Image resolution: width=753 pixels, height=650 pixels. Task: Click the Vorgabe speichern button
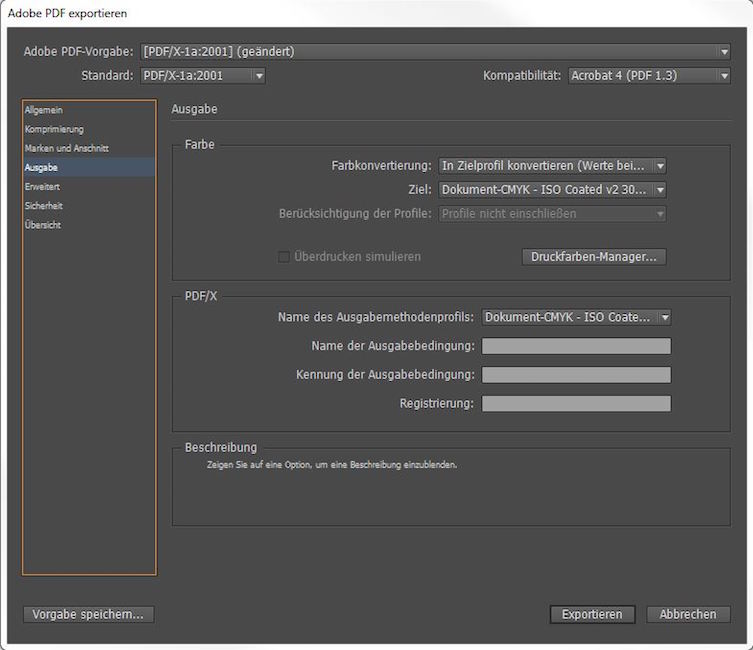click(x=89, y=614)
